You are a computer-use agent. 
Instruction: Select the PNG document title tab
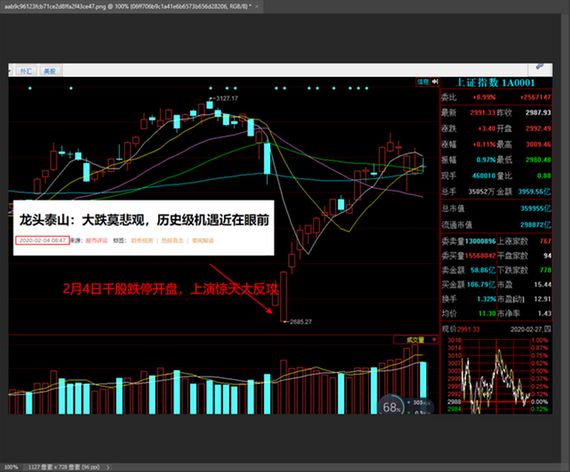point(128,6)
